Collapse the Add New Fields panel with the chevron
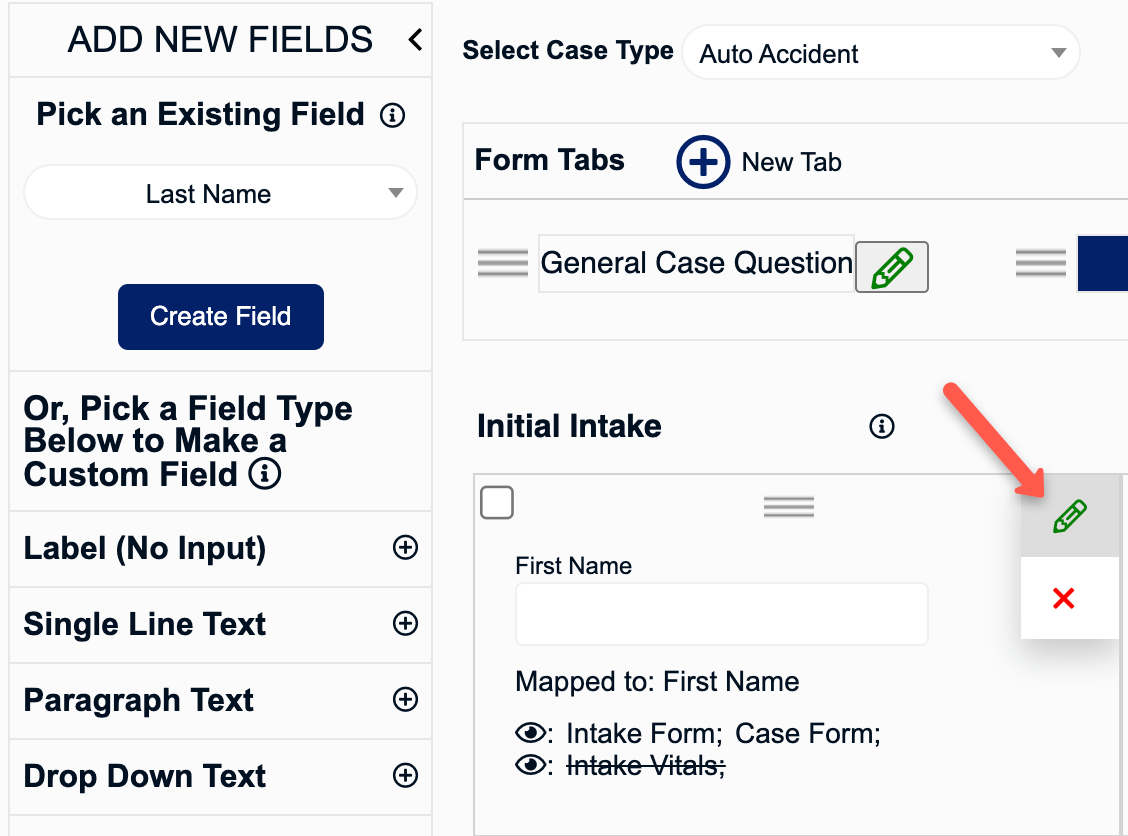This screenshot has width=1128, height=836. 414,40
